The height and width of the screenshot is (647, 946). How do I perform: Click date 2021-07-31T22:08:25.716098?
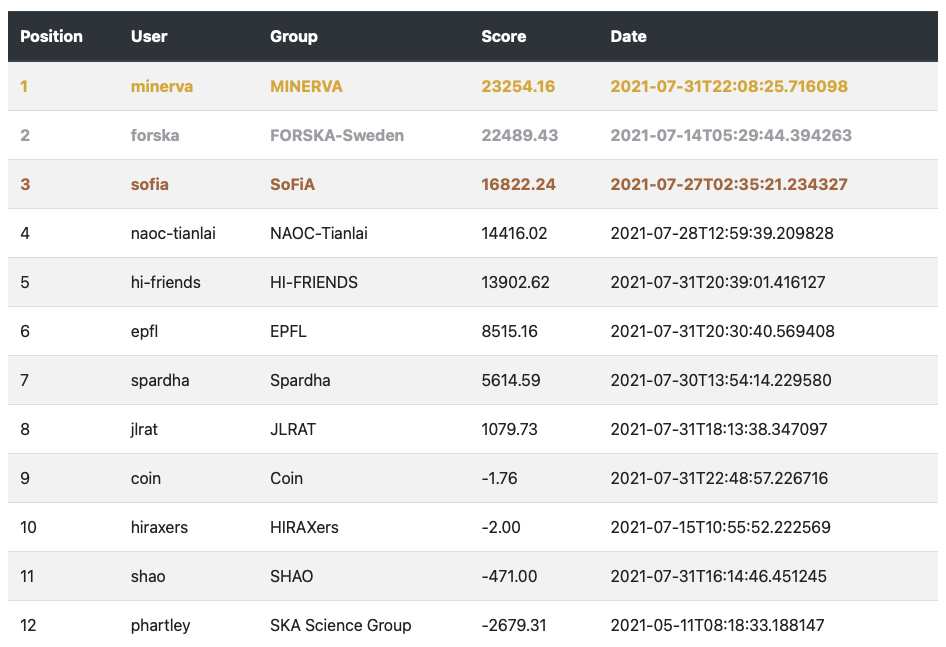729,86
